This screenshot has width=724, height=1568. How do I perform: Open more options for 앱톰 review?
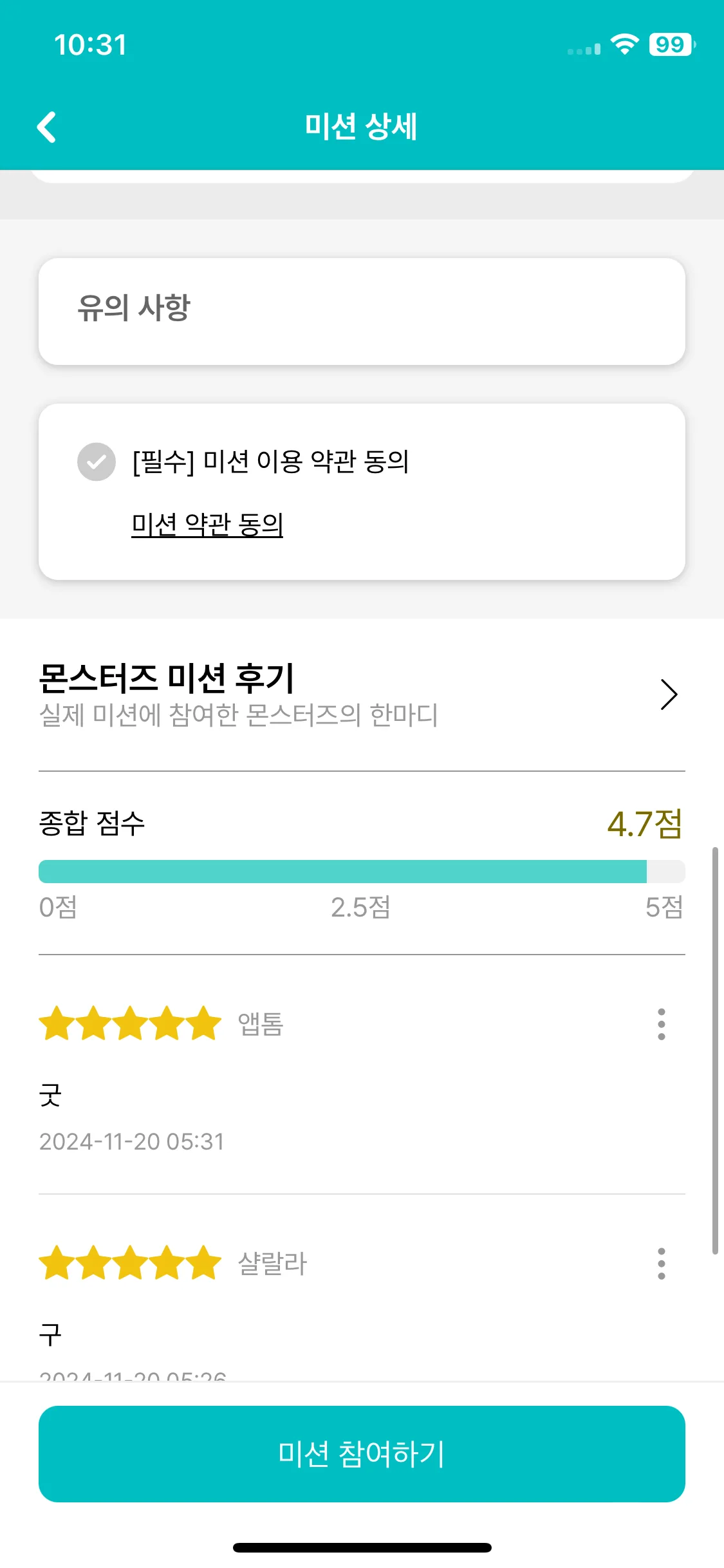pos(661,1024)
